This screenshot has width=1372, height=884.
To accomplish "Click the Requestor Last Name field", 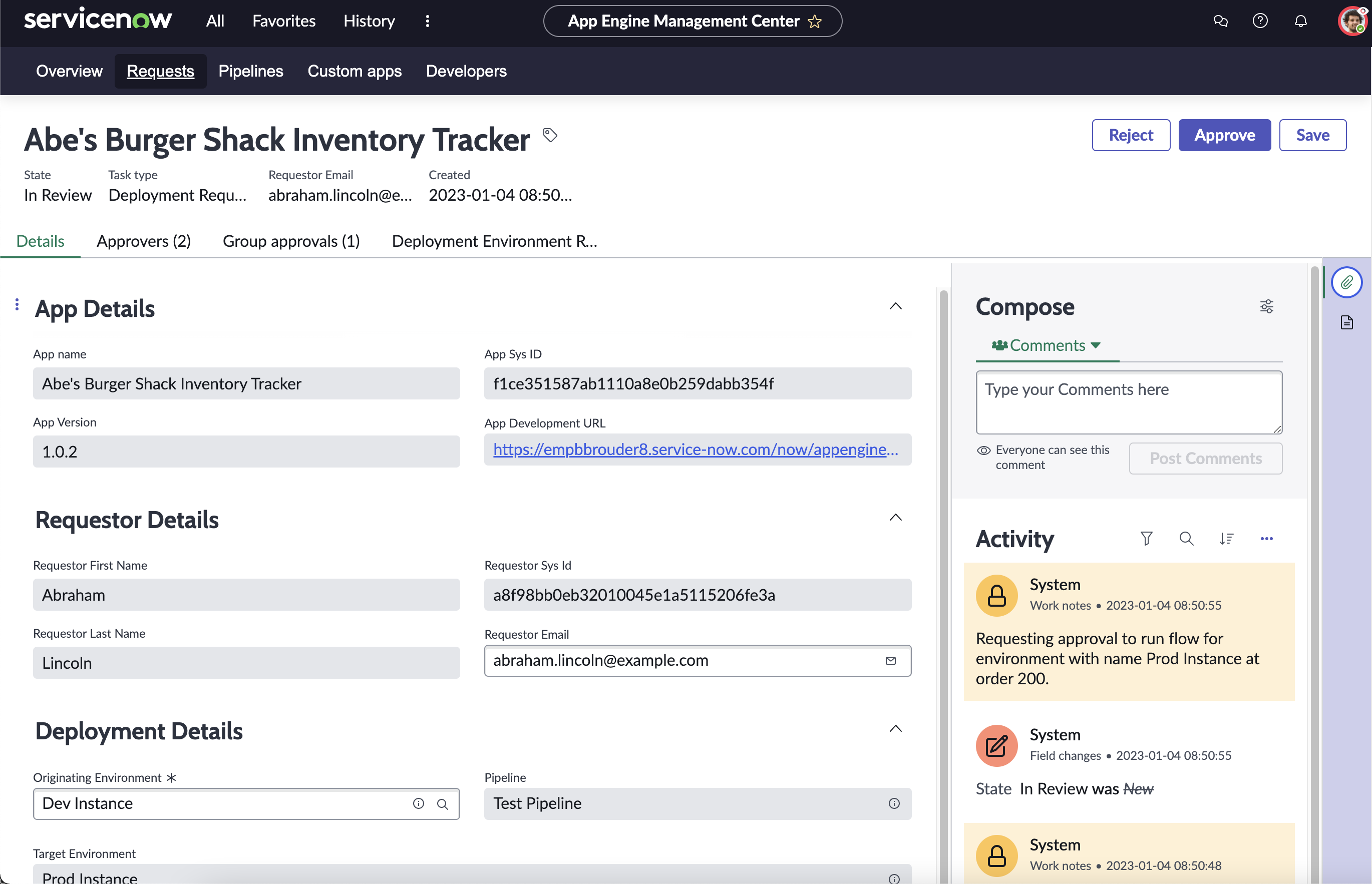I will pos(246,663).
